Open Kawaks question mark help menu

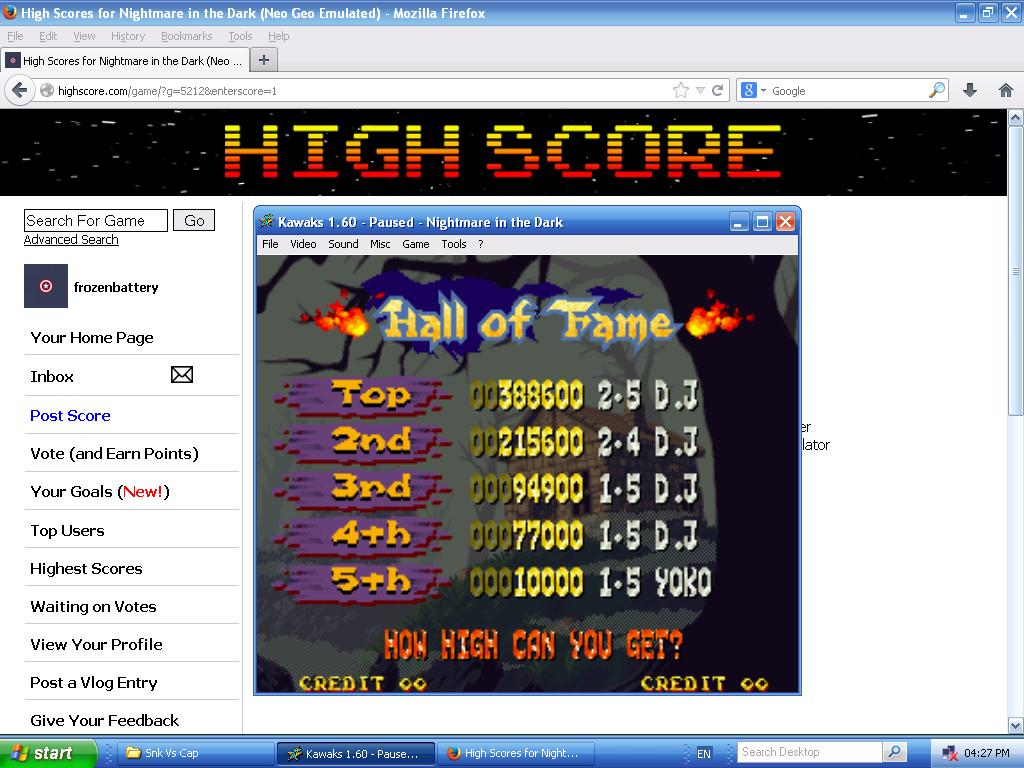pyautogui.click(x=481, y=244)
